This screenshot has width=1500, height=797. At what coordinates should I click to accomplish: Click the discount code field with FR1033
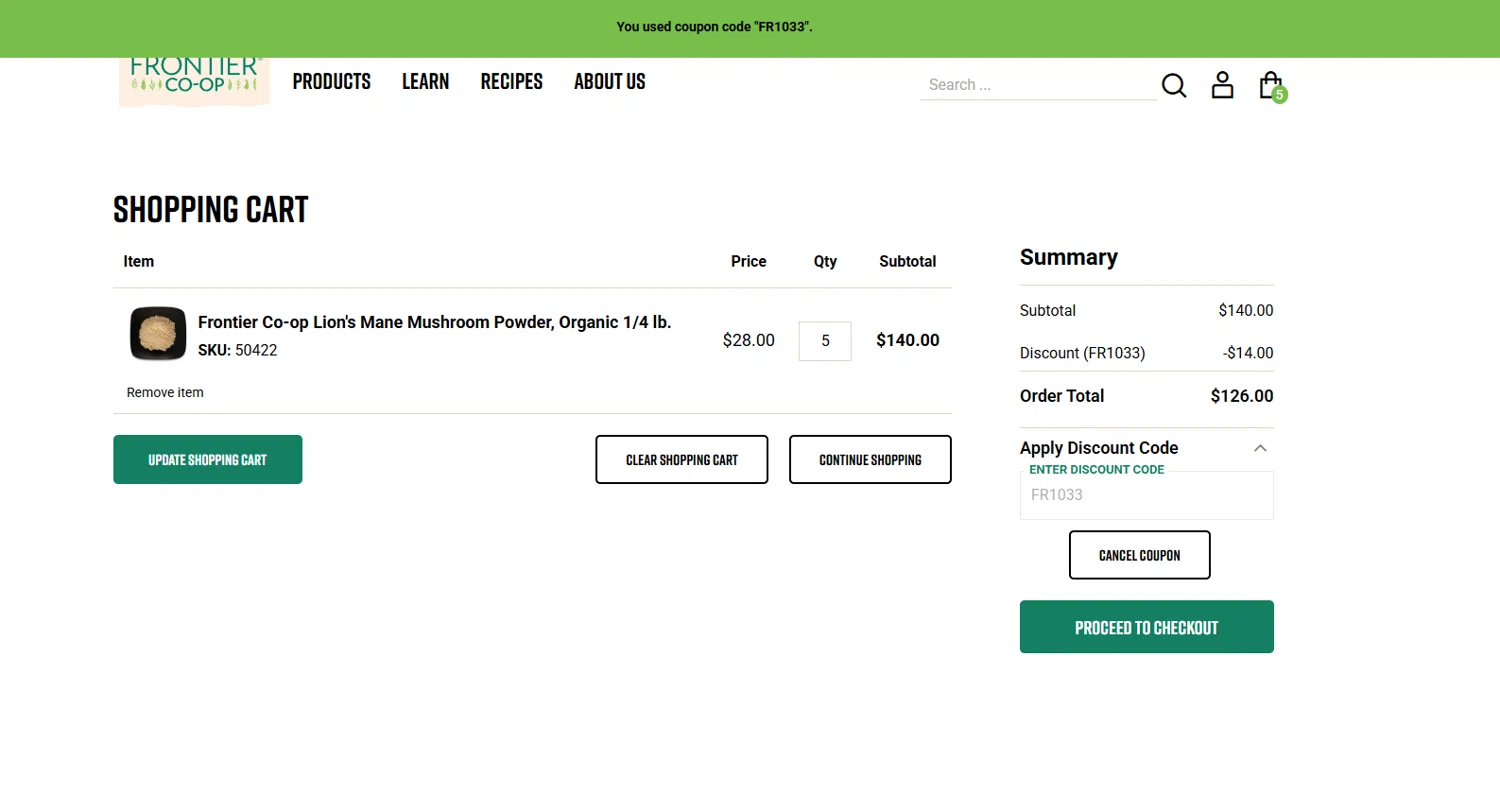[1147, 495]
